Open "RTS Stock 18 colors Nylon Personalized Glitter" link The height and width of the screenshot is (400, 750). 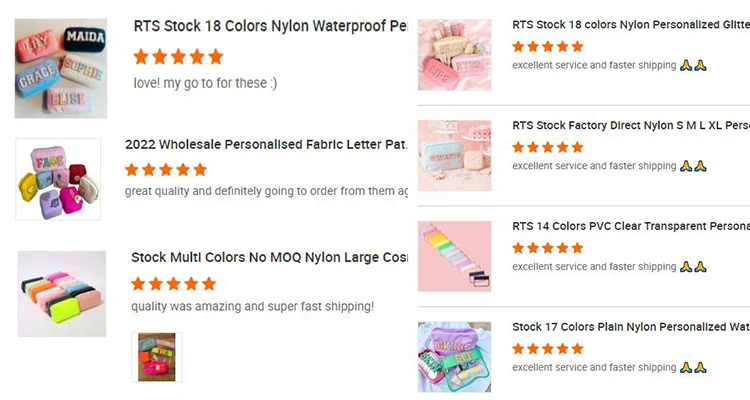point(630,25)
